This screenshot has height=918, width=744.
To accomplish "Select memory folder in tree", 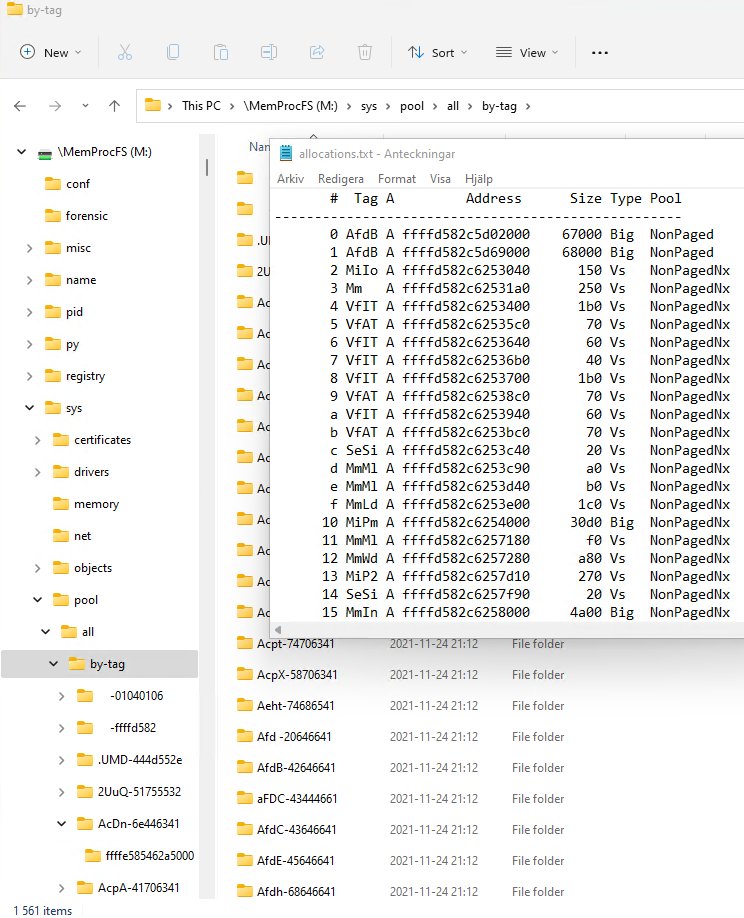I will [96, 504].
